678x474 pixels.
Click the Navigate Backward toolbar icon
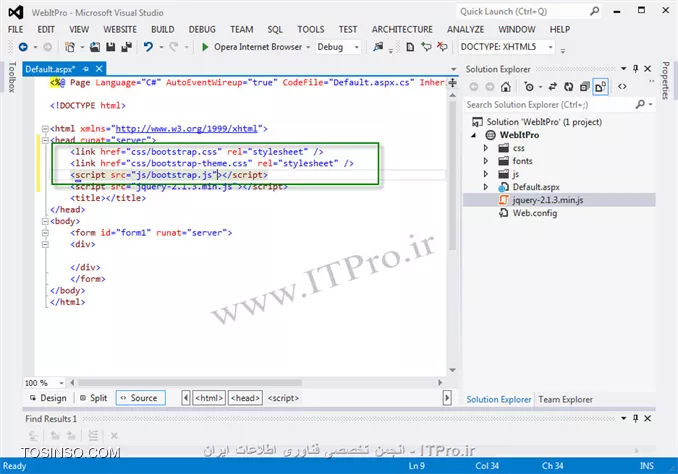point(23,47)
